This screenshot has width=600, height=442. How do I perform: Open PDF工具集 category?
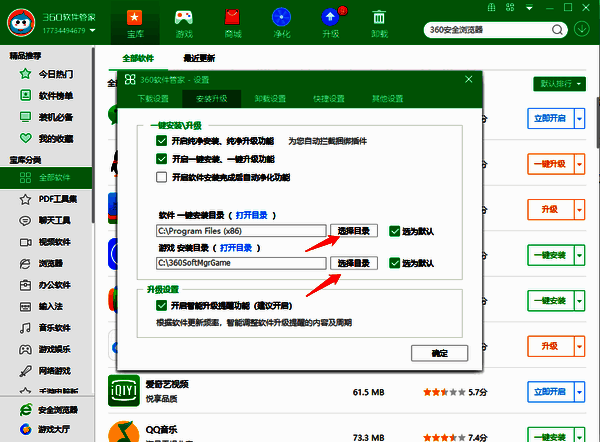point(46,199)
